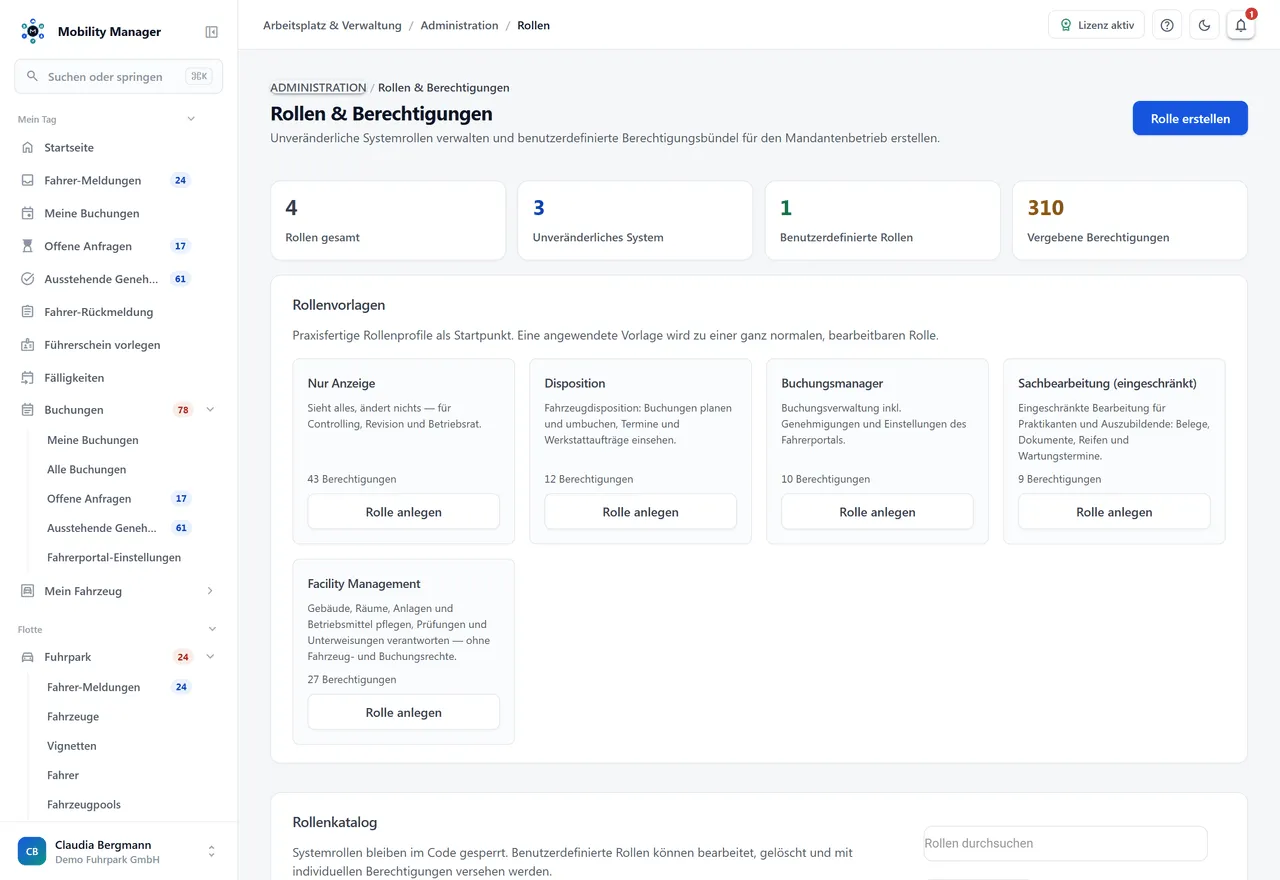1280x880 pixels.
Task: Click the Offene Anfragen hourglass icon
Action: click(x=28, y=246)
